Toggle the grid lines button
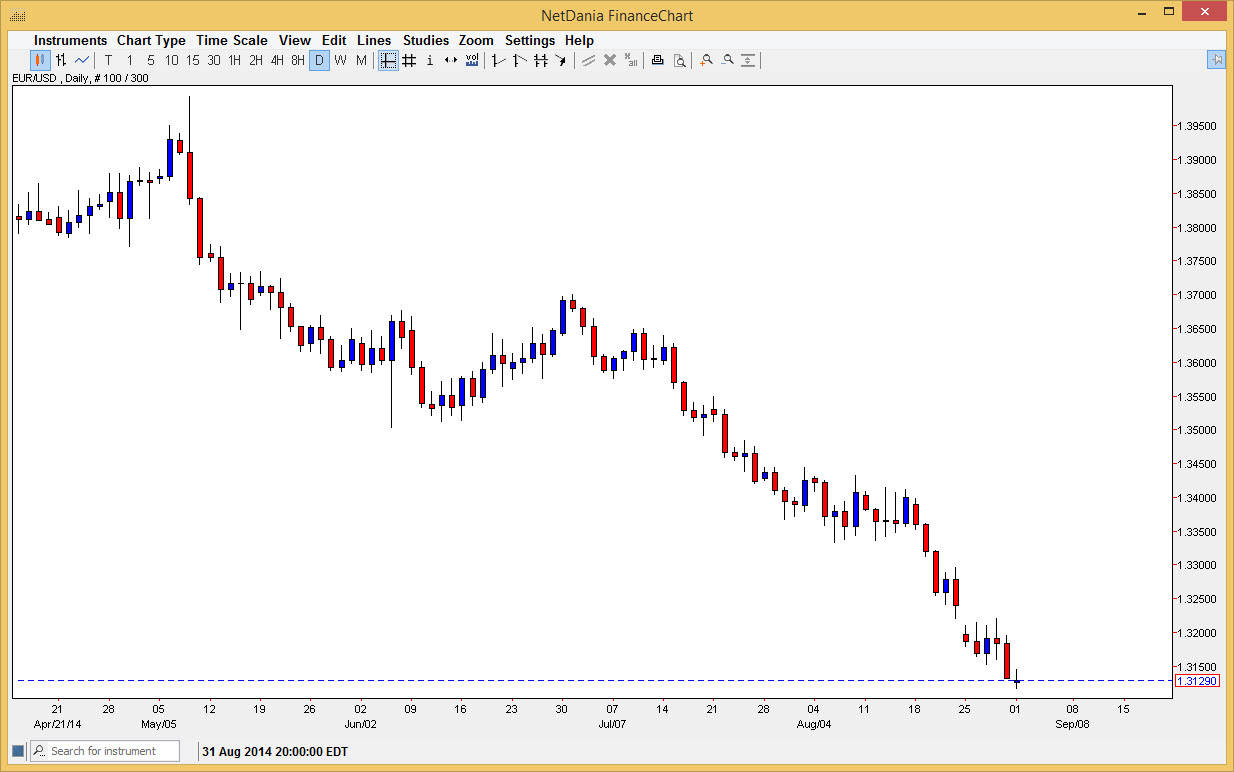Viewport: 1234px width, 772px height. [x=409, y=60]
